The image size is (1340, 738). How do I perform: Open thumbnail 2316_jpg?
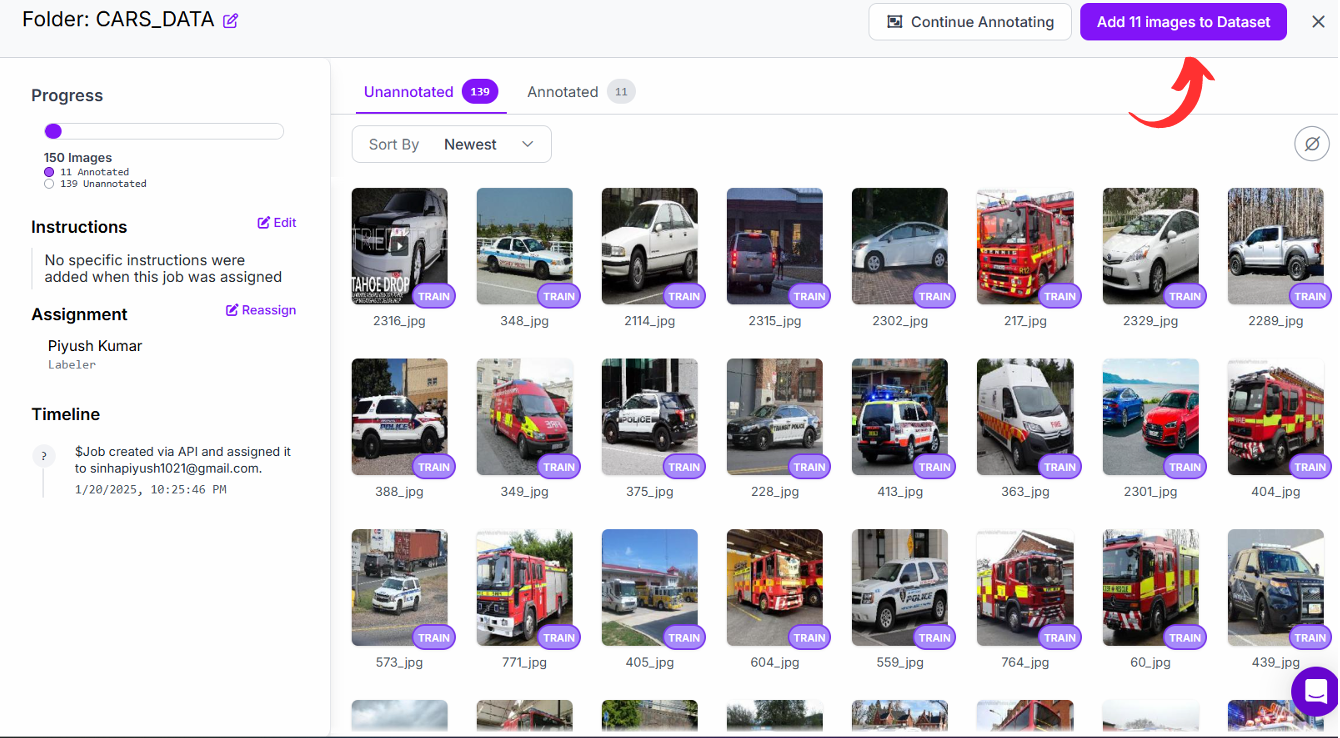pyautogui.click(x=400, y=246)
